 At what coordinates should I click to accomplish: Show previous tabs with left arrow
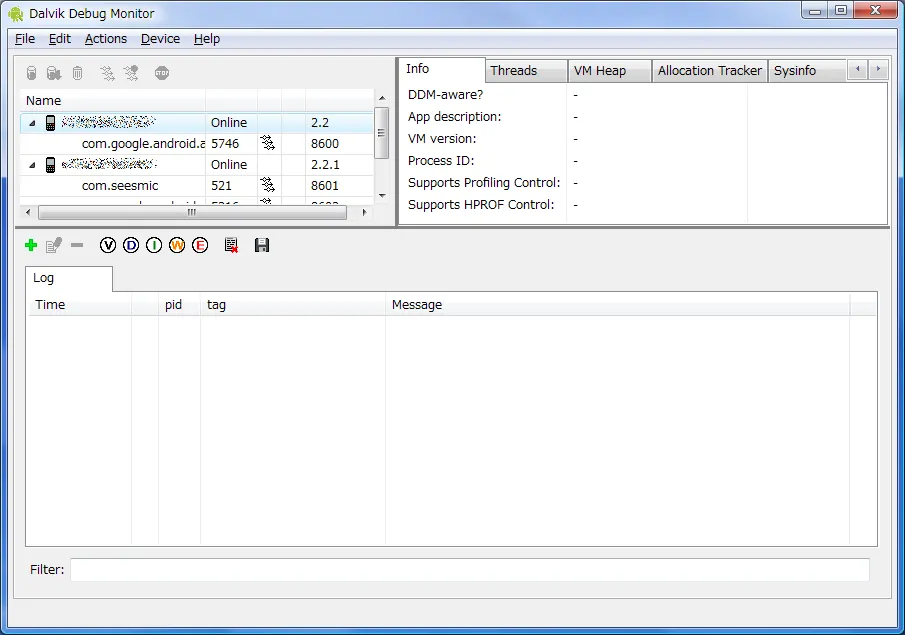(x=858, y=69)
